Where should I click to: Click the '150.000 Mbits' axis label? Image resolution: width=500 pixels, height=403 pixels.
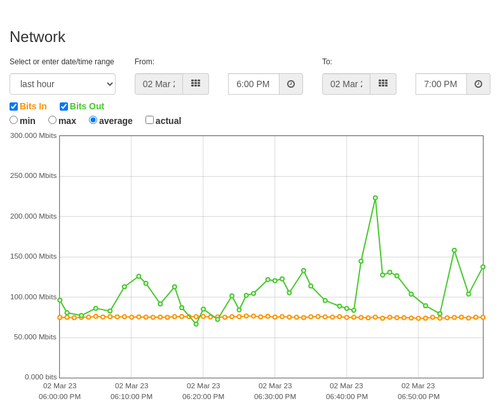click(33, 256)
